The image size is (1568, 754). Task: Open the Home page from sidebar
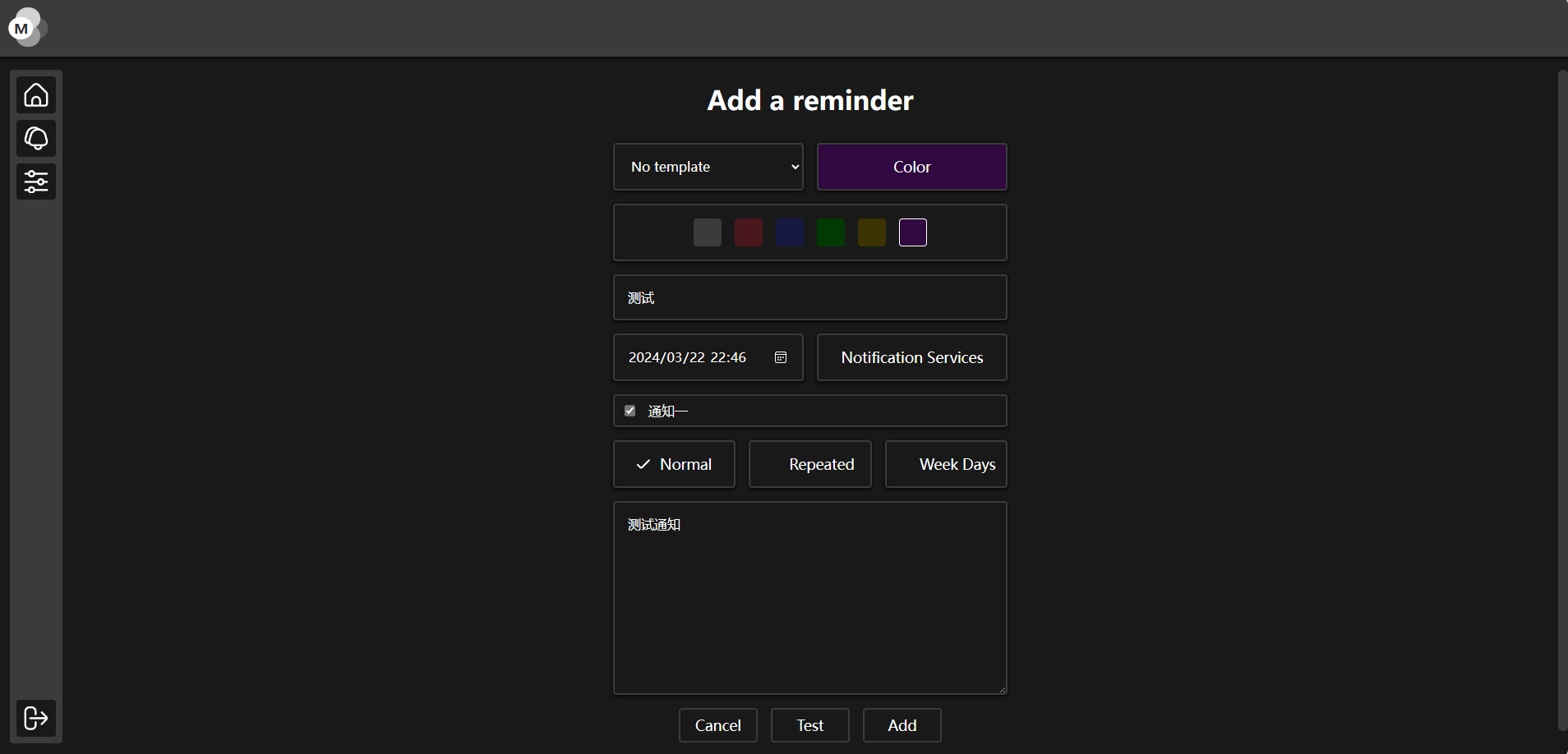(x=36, y=95)
